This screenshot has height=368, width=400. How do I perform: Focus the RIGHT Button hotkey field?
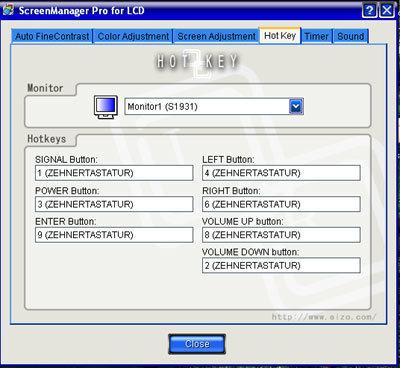click(281, 204)
